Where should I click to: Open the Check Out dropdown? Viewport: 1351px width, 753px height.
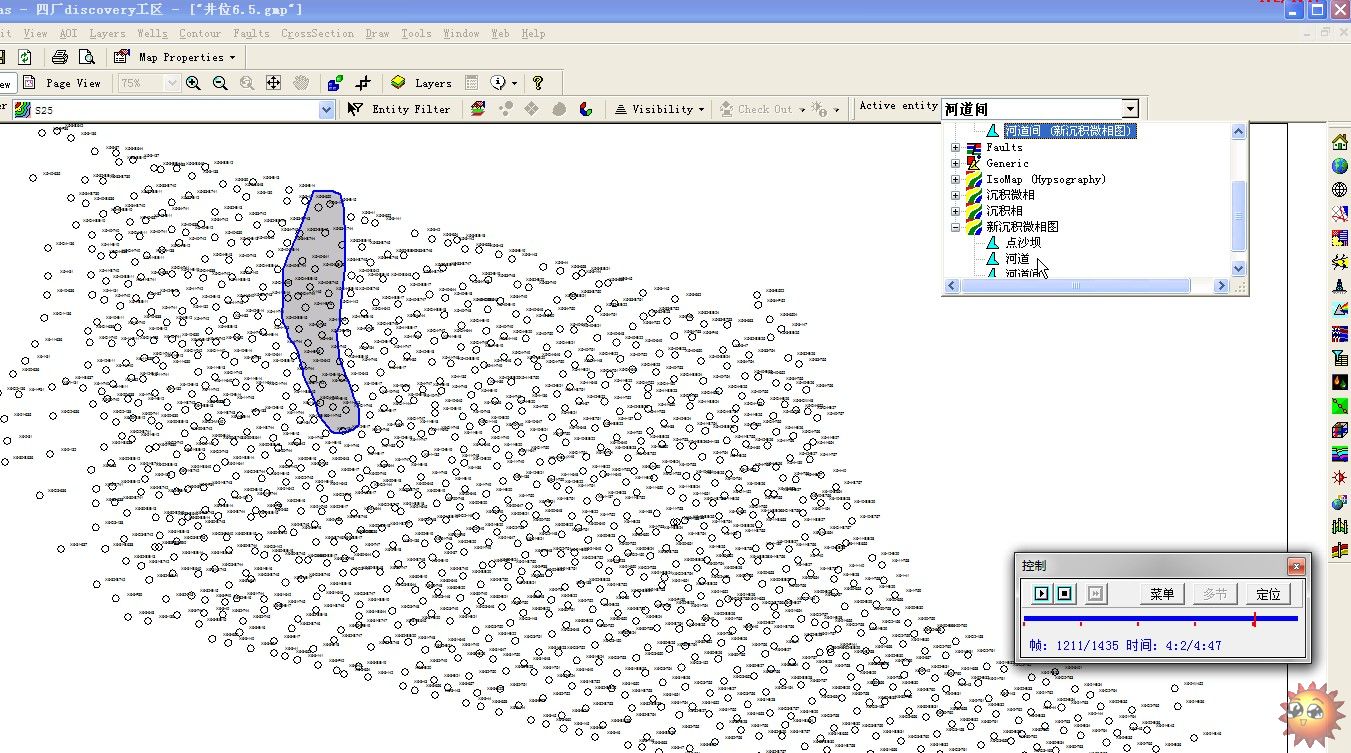pos(763,109)
